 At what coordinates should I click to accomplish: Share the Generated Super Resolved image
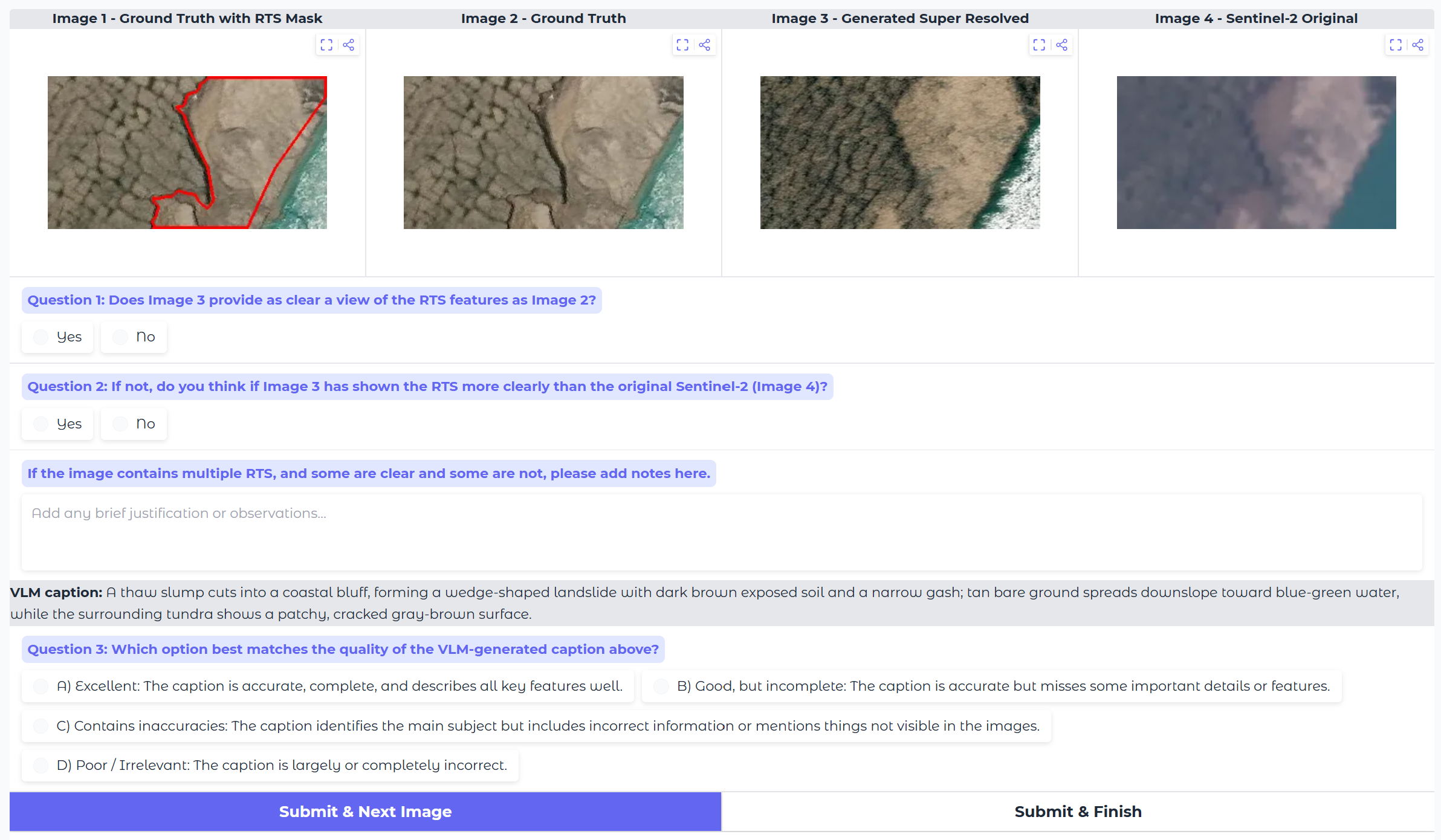tap(1061, 45)
